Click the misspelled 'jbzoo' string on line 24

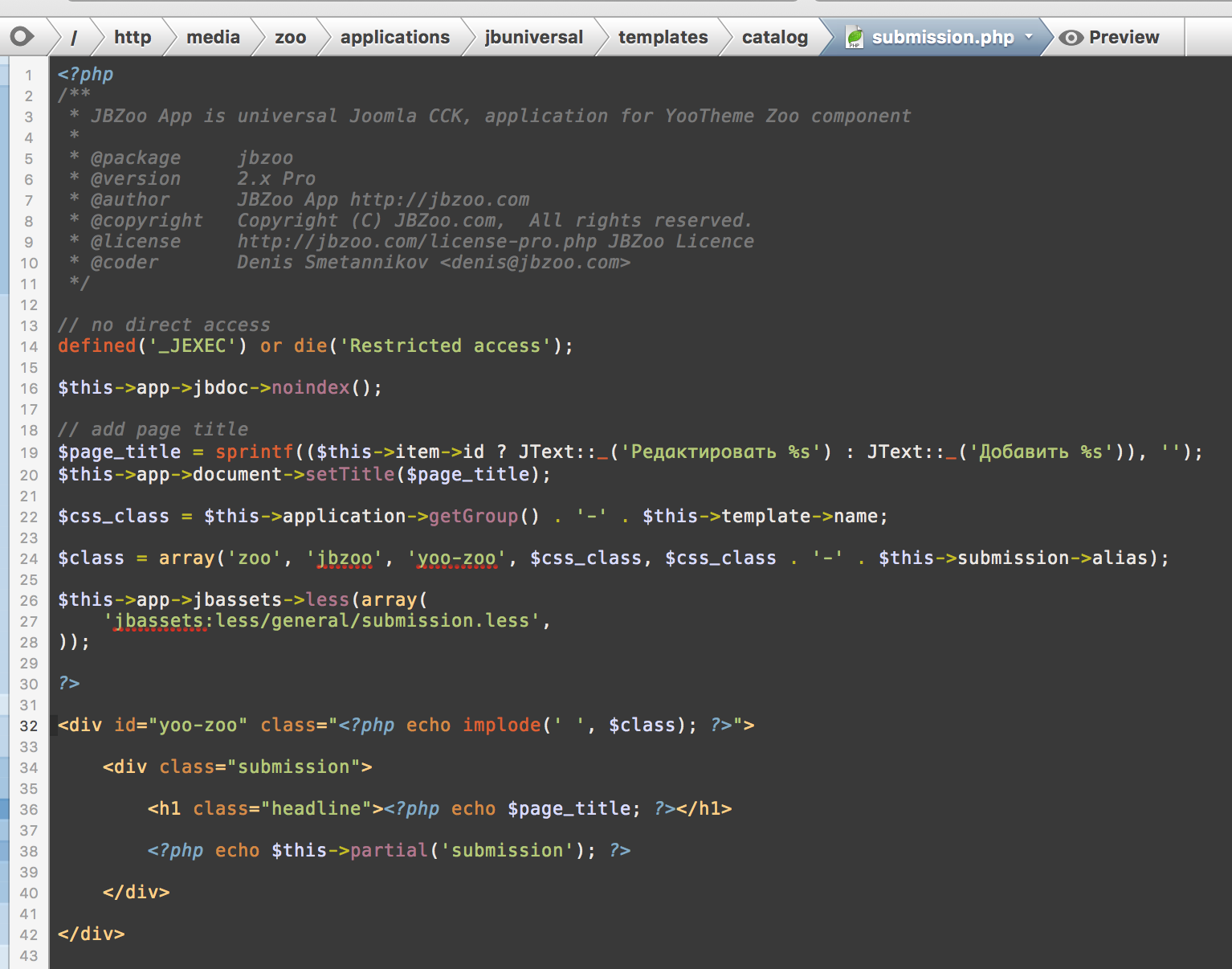pyautogui.click(x=345, y=558)
